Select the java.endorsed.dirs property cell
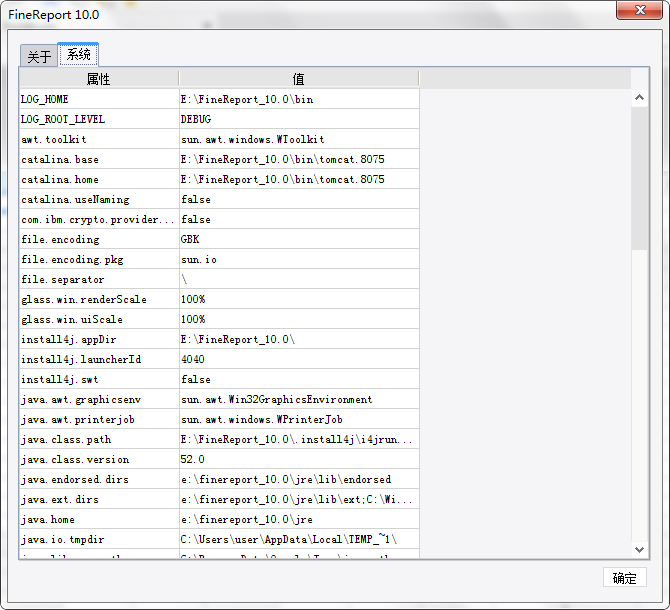The height and width of the screenshot is (610, 670). point(99,479)
